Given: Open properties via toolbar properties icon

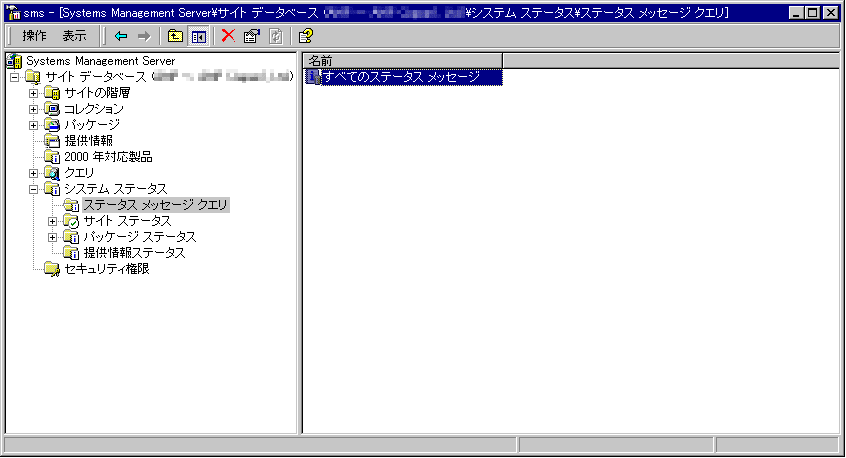Looking at the screenshot, I should (x=251, y=36).
